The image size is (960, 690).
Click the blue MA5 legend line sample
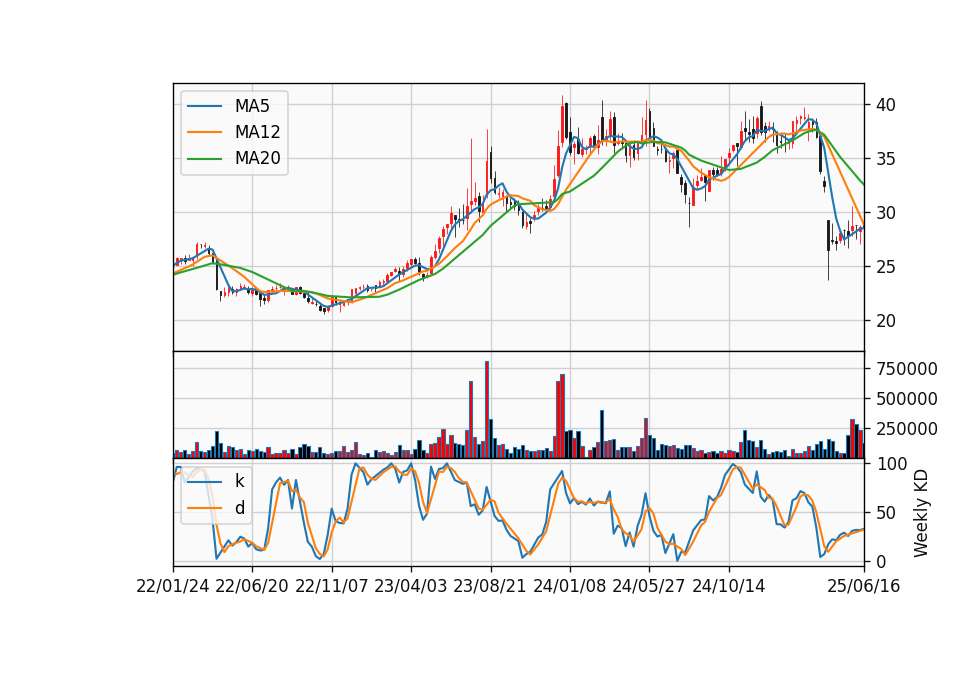point(204,106)
